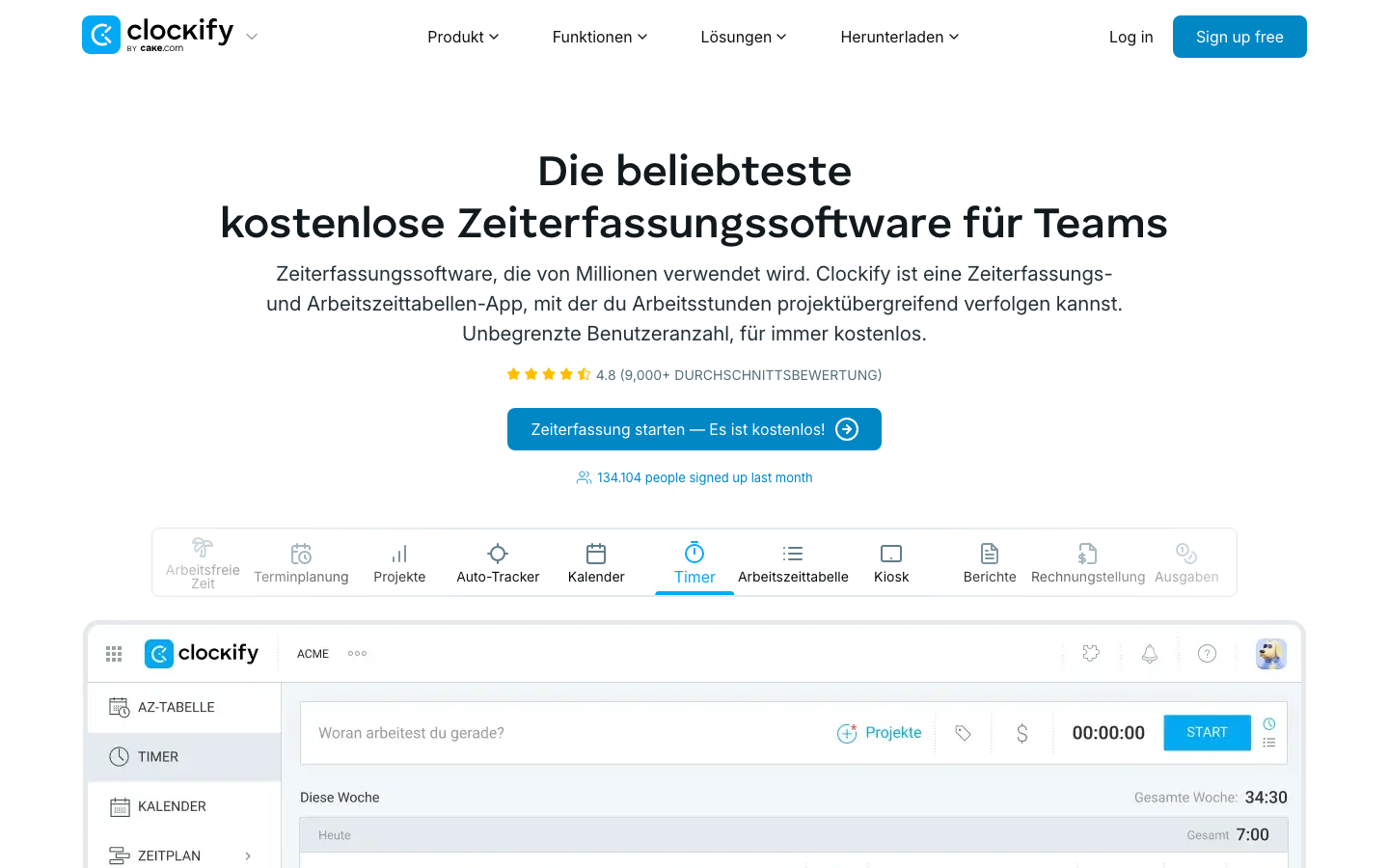Screen dimensions: 1389x868
Task: Select the Kalender feature tab
Action: 596,563
